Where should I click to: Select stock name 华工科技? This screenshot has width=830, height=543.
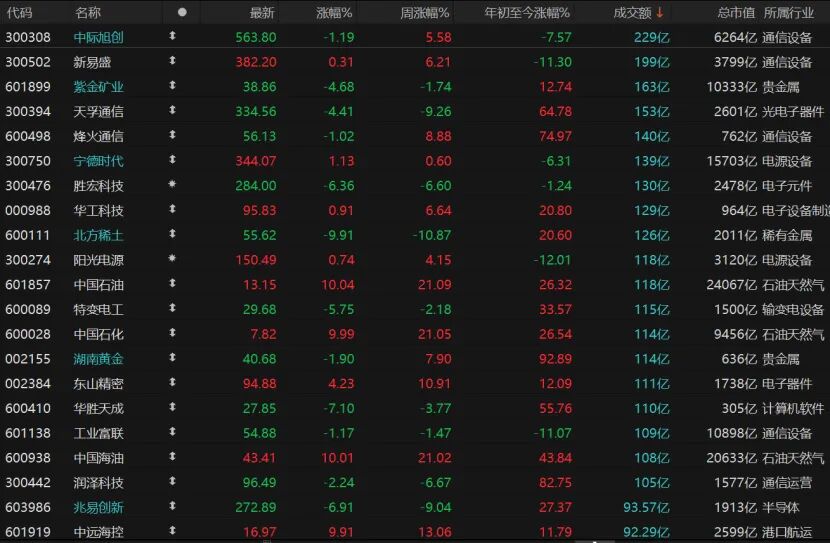[x=98, y=211]
